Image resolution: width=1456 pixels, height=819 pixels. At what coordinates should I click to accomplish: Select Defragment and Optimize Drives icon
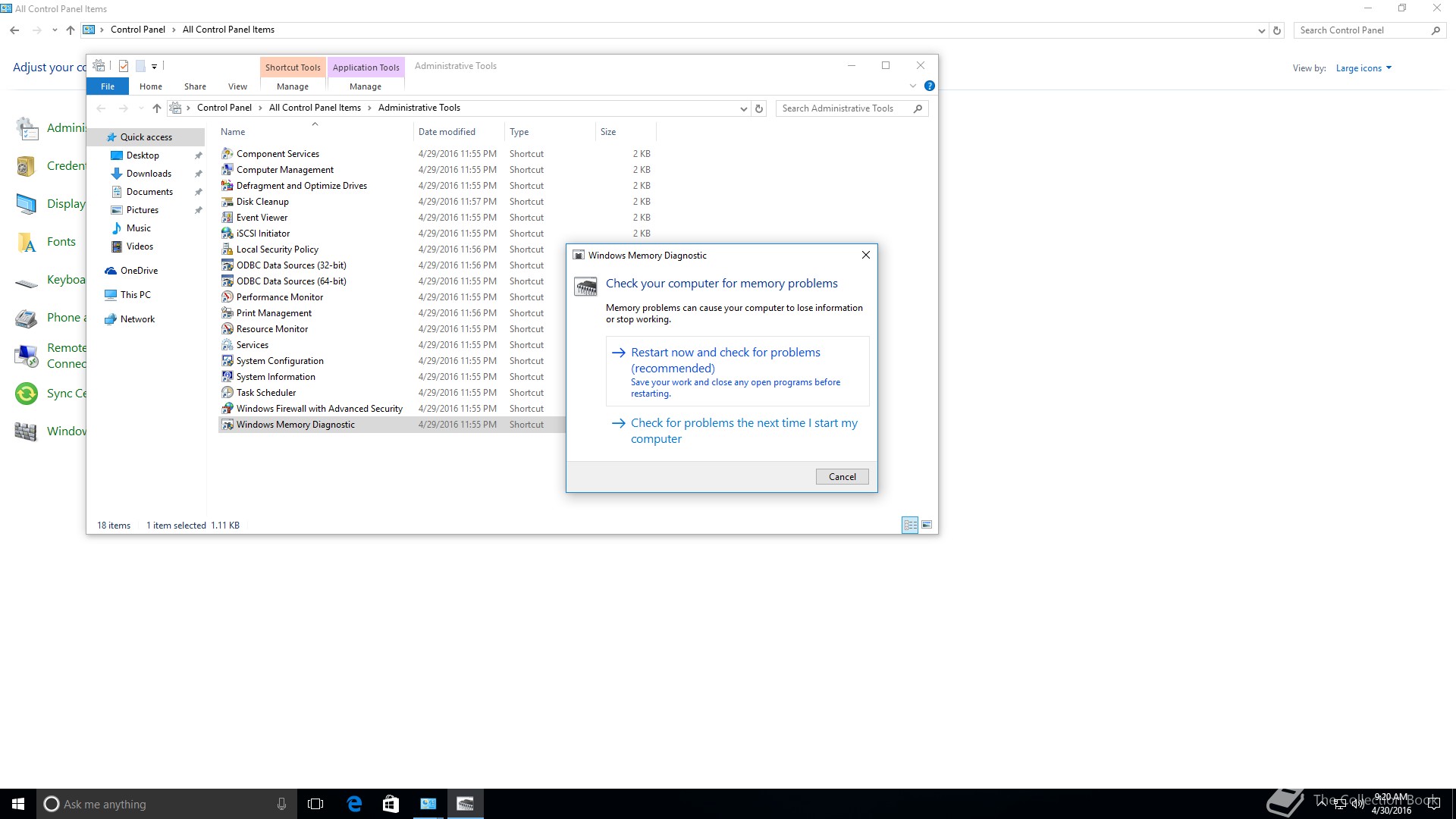[x=227, y=186]
